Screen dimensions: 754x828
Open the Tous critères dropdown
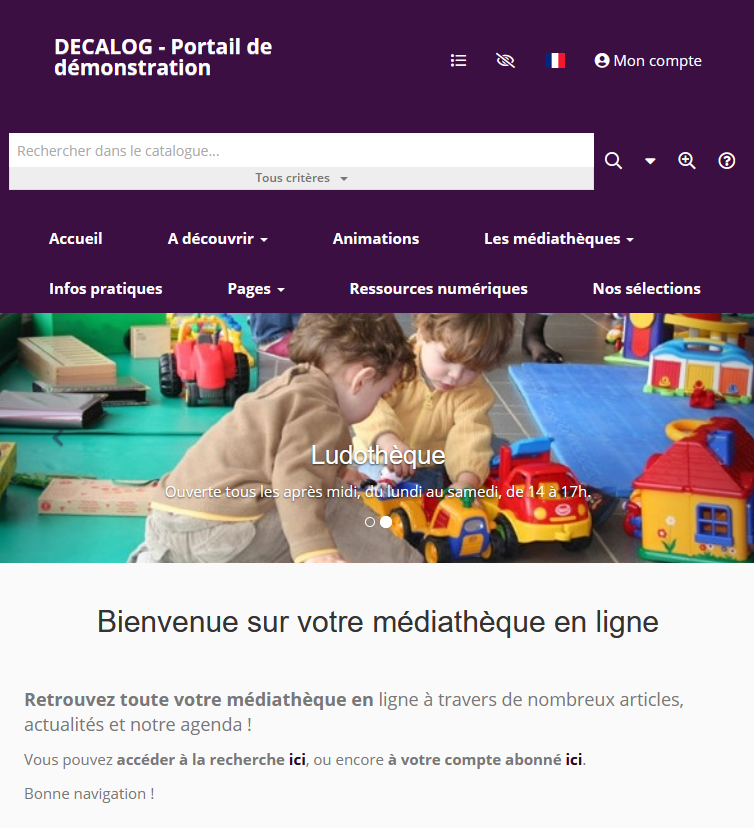[x=301, y=178]
